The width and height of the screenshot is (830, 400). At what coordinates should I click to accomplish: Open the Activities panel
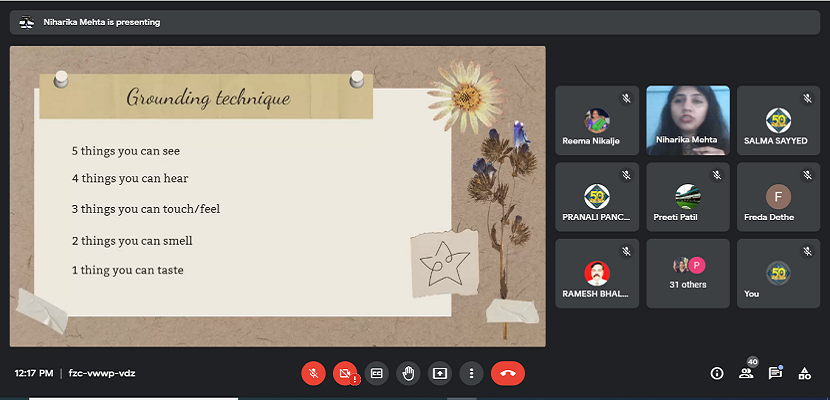point(805,374)
